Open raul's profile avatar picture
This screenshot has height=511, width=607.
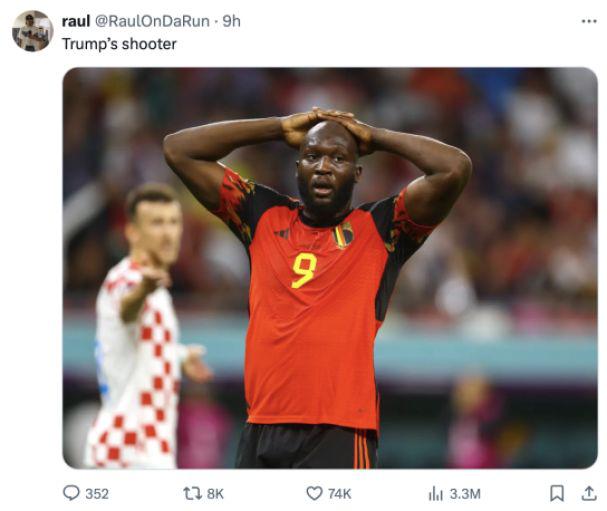pyautogui.click(x=33, y=31)
